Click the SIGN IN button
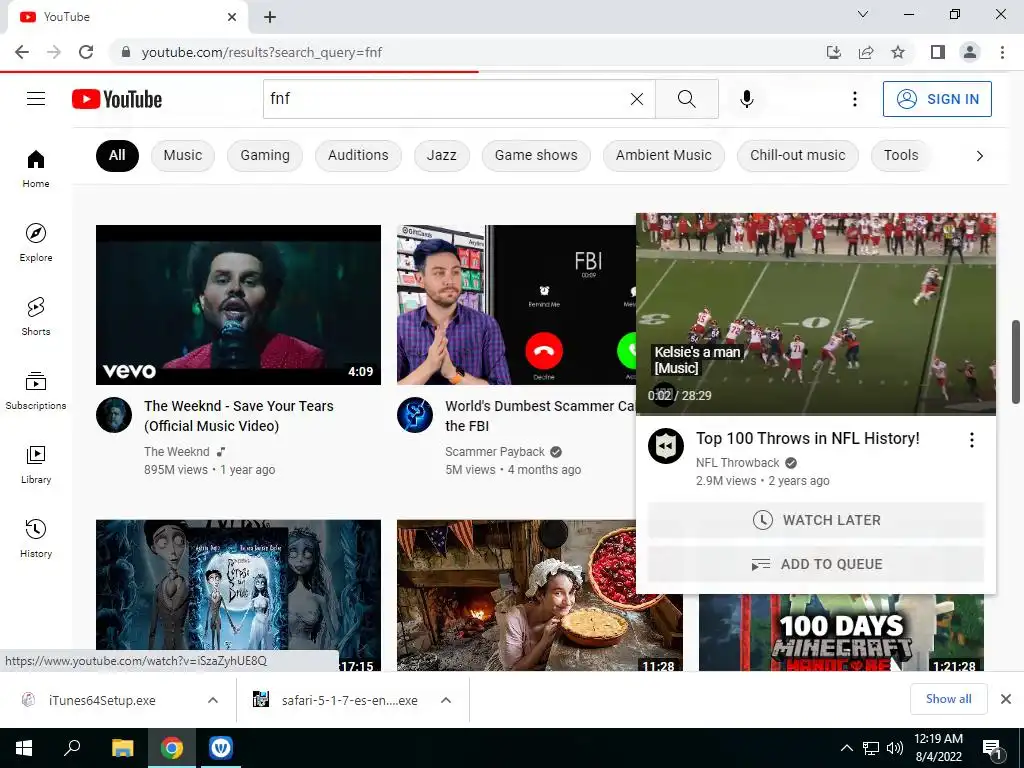Screen dimensions: 1024x768 click(x=937, y=99)
